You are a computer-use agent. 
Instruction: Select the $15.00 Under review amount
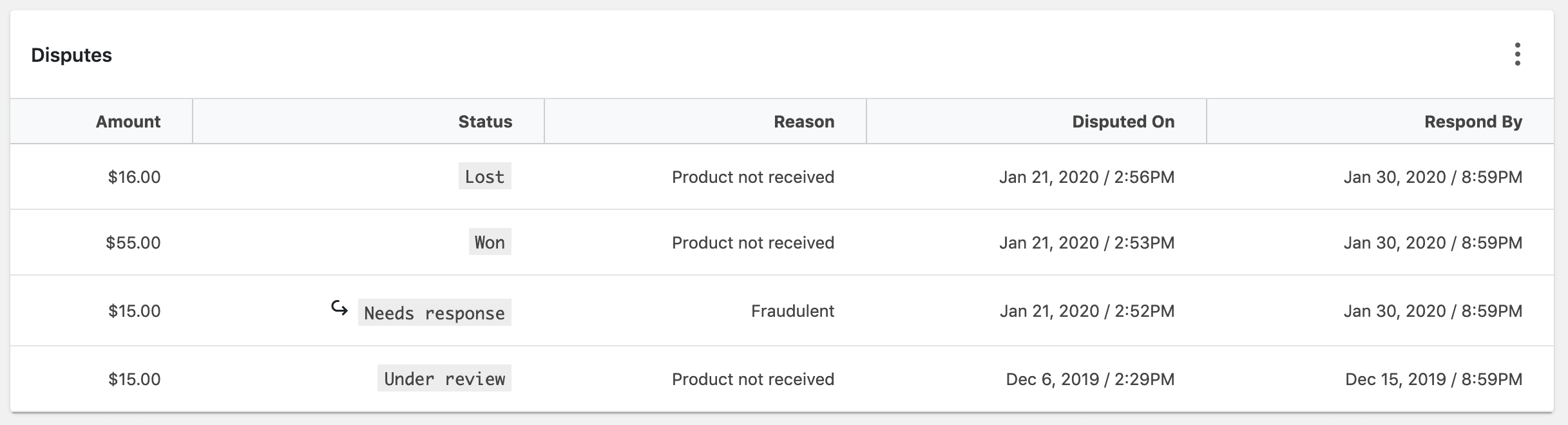[134, 379]
